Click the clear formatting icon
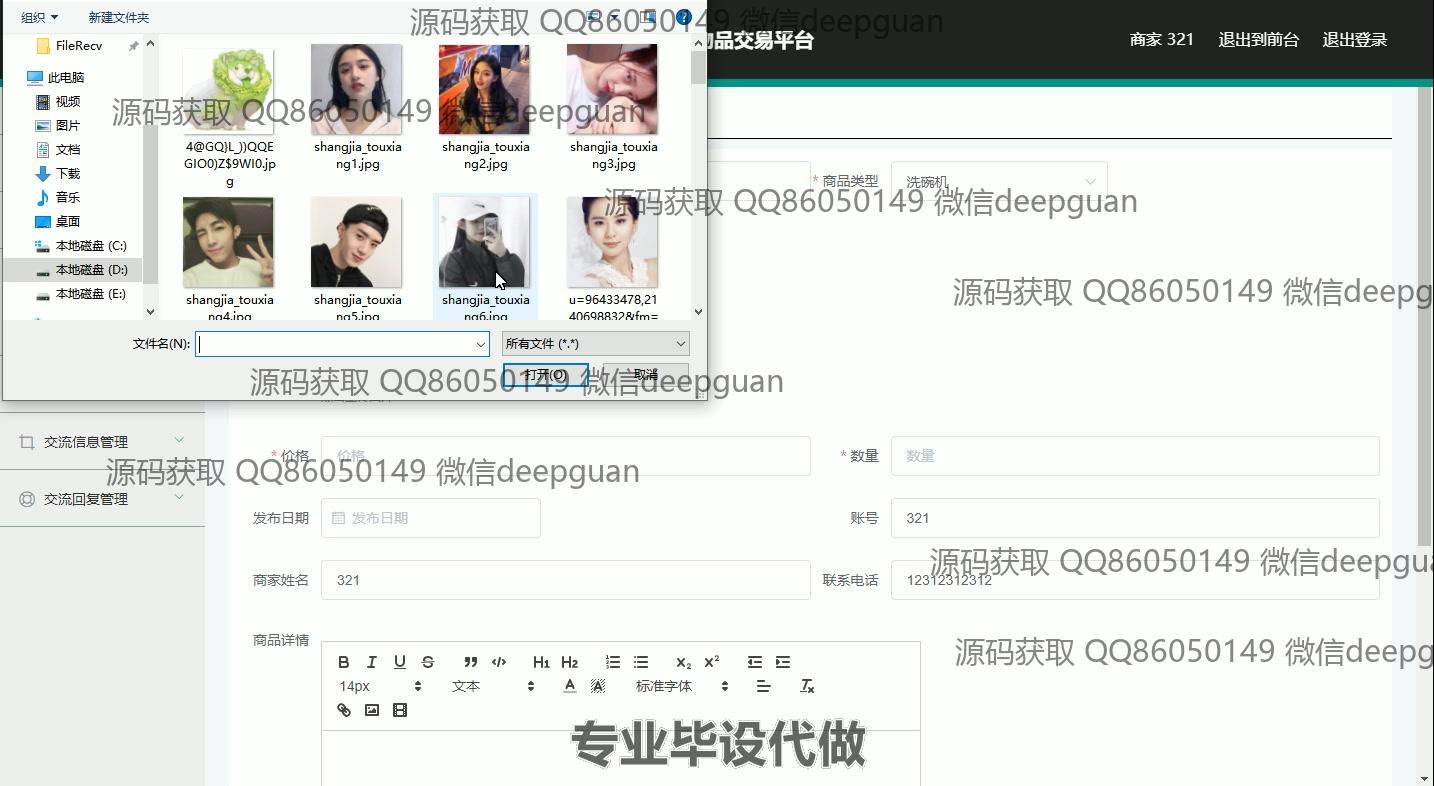 pos(807,686)
